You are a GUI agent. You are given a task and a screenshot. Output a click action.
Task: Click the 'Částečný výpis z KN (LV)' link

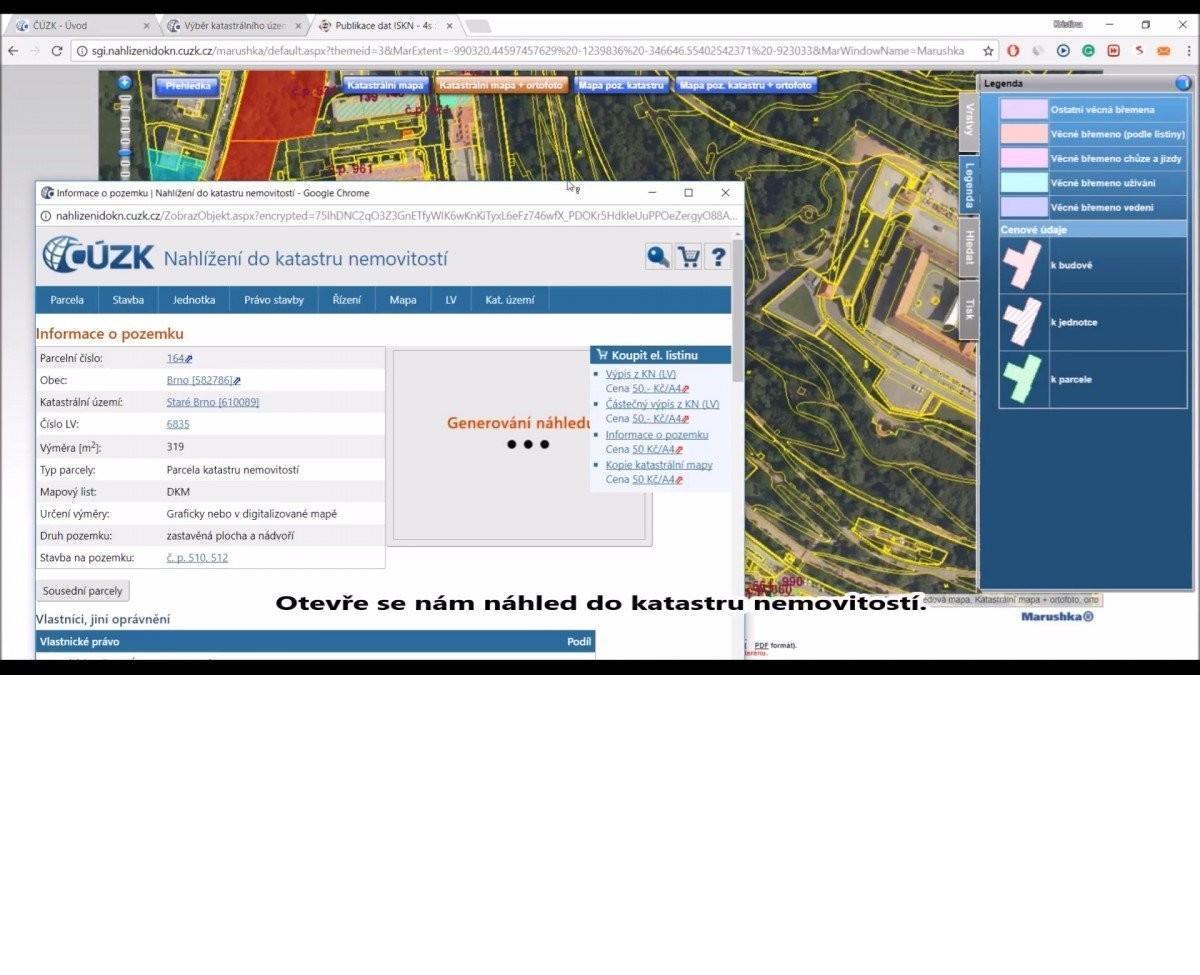click(662, 404)
